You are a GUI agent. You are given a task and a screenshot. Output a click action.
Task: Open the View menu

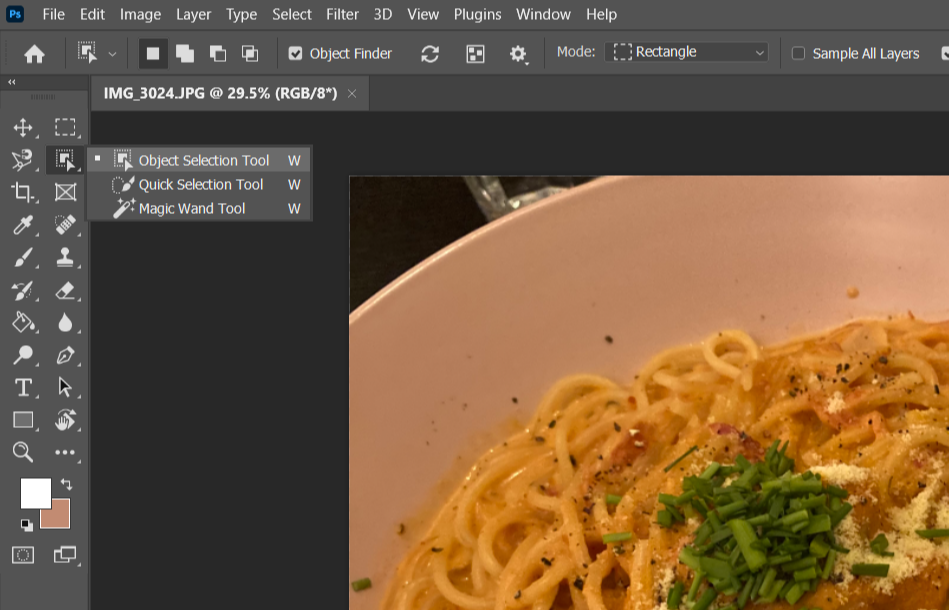[422, 15]
